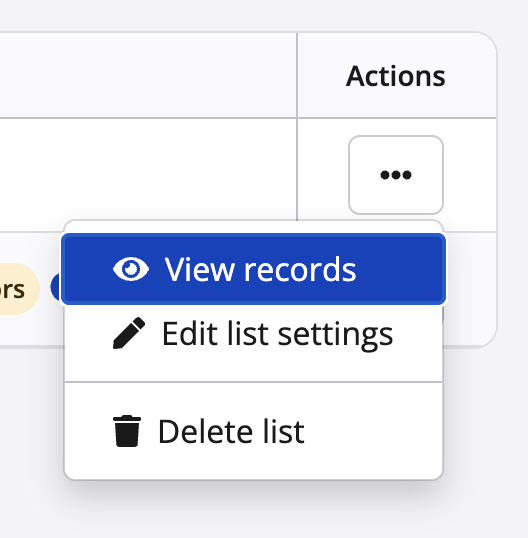Viewport: 528px width, 538px height.
Task: Close the row actions dropdown via its button
Action: [x=396, y=175]
